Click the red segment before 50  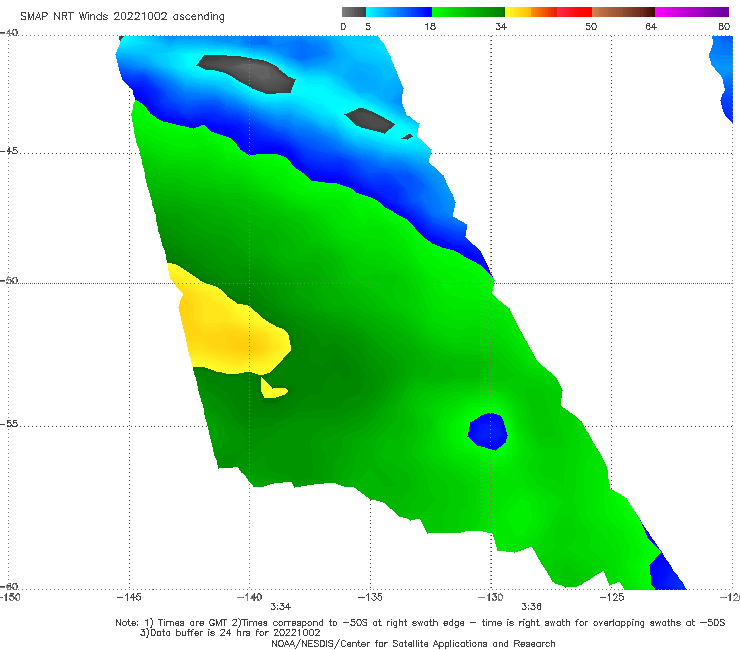point(574,12)
